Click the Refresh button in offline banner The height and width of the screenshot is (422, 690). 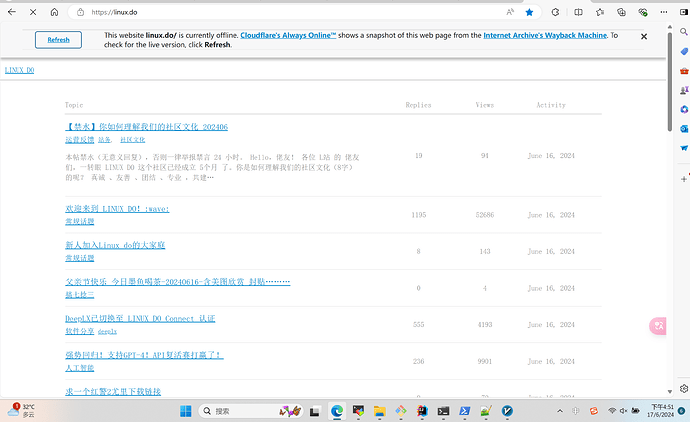coord(58,40)
